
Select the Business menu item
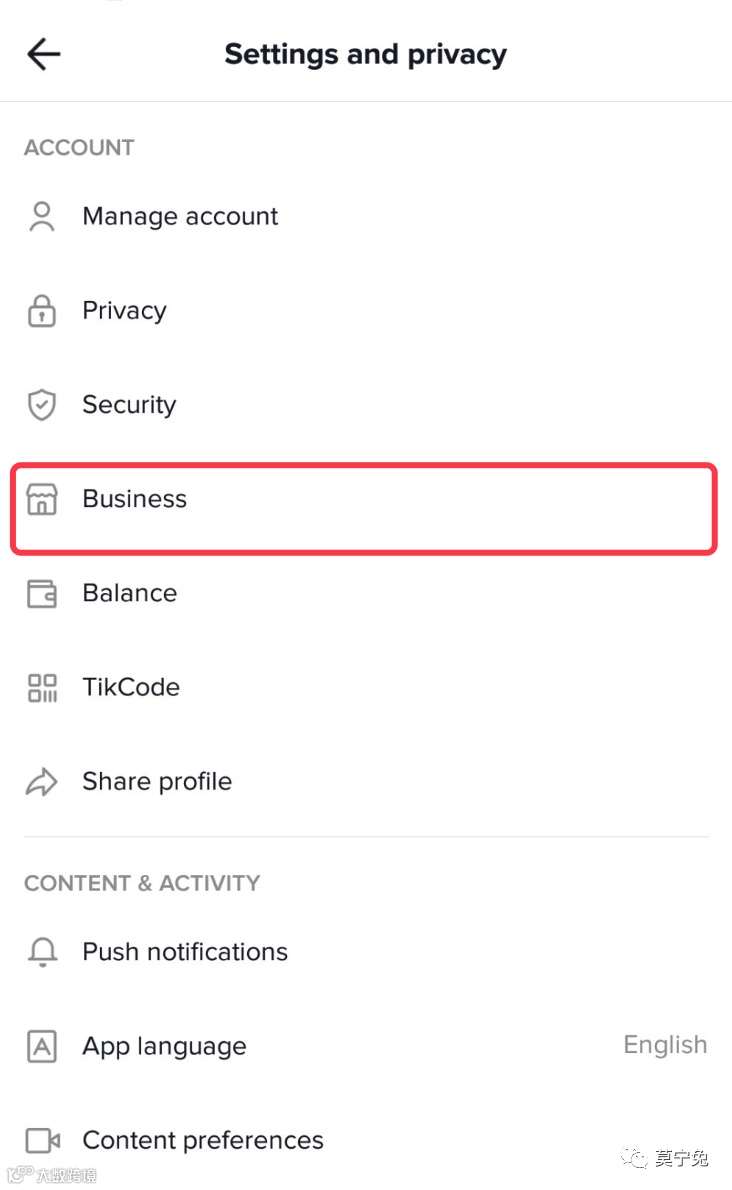tap(134, 499)
